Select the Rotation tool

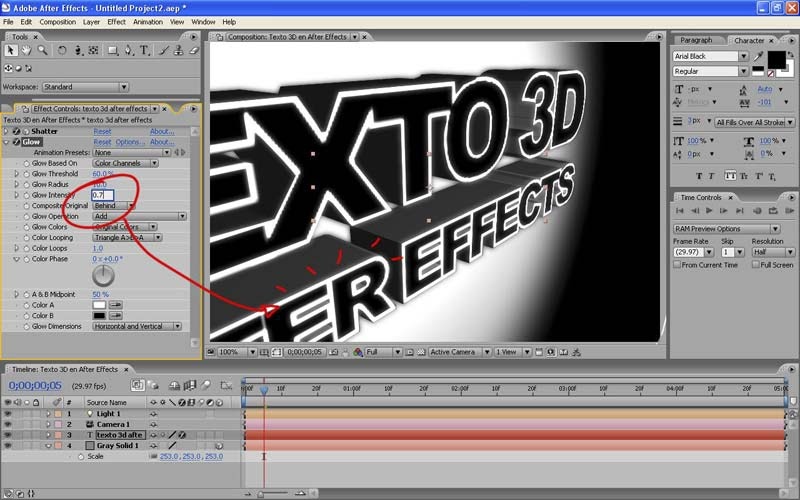pyautogui.click(x=62, y=50)
